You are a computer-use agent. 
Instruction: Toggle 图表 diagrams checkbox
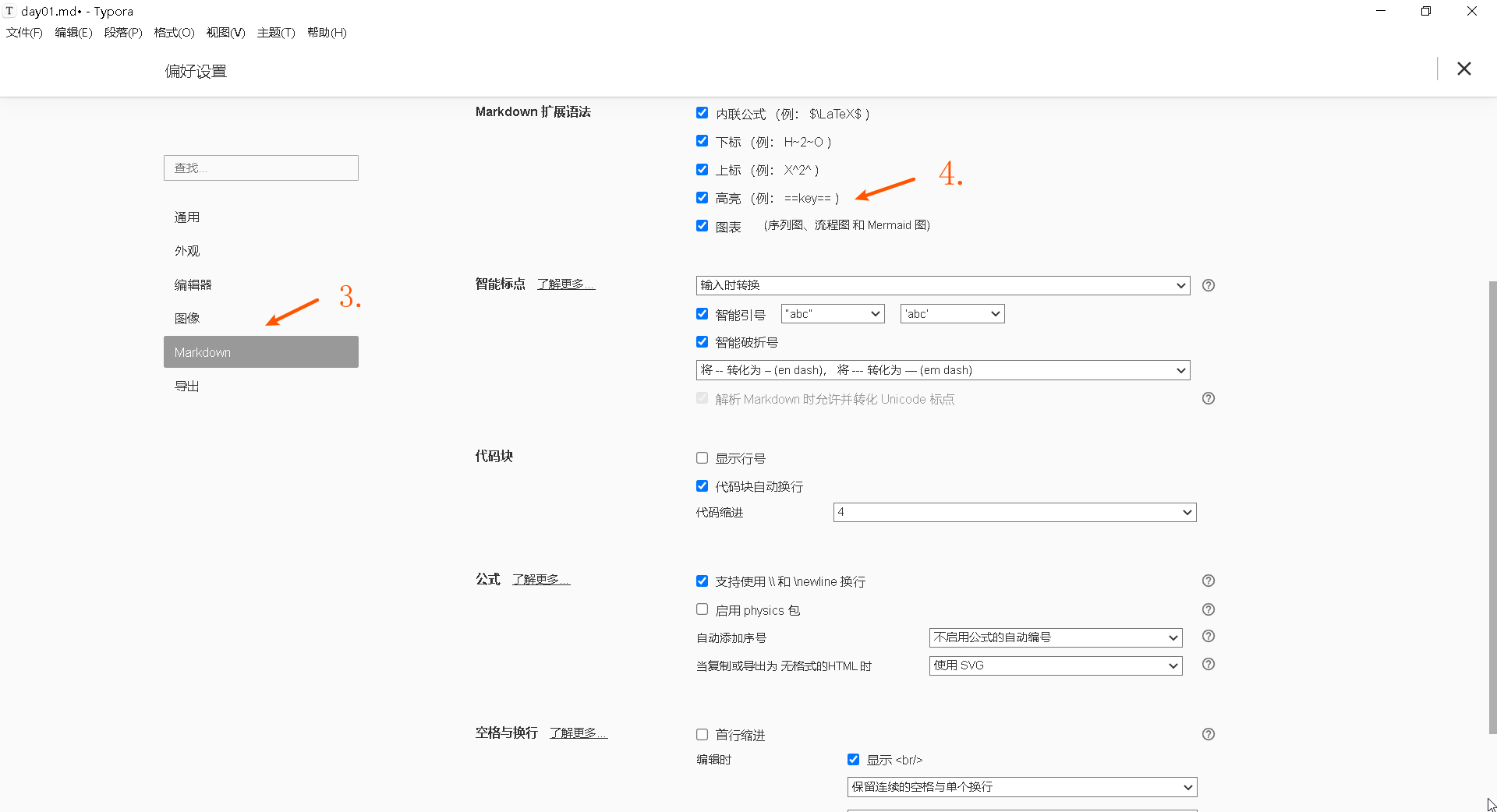[x=702, y=226]
